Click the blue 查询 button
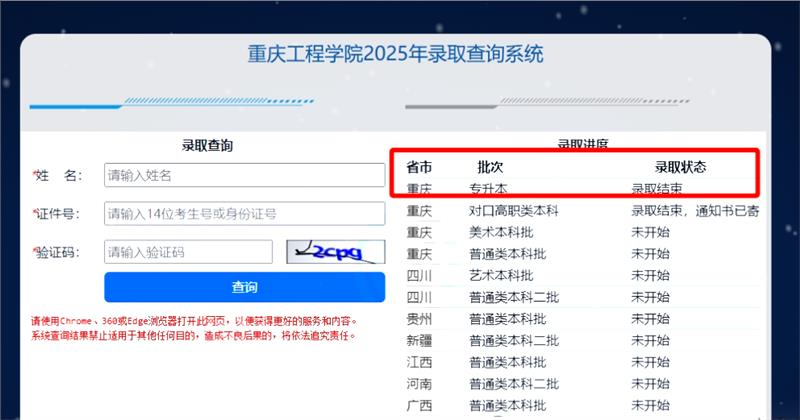Screen dimensions: 800x420 click(x=244, y=287)
